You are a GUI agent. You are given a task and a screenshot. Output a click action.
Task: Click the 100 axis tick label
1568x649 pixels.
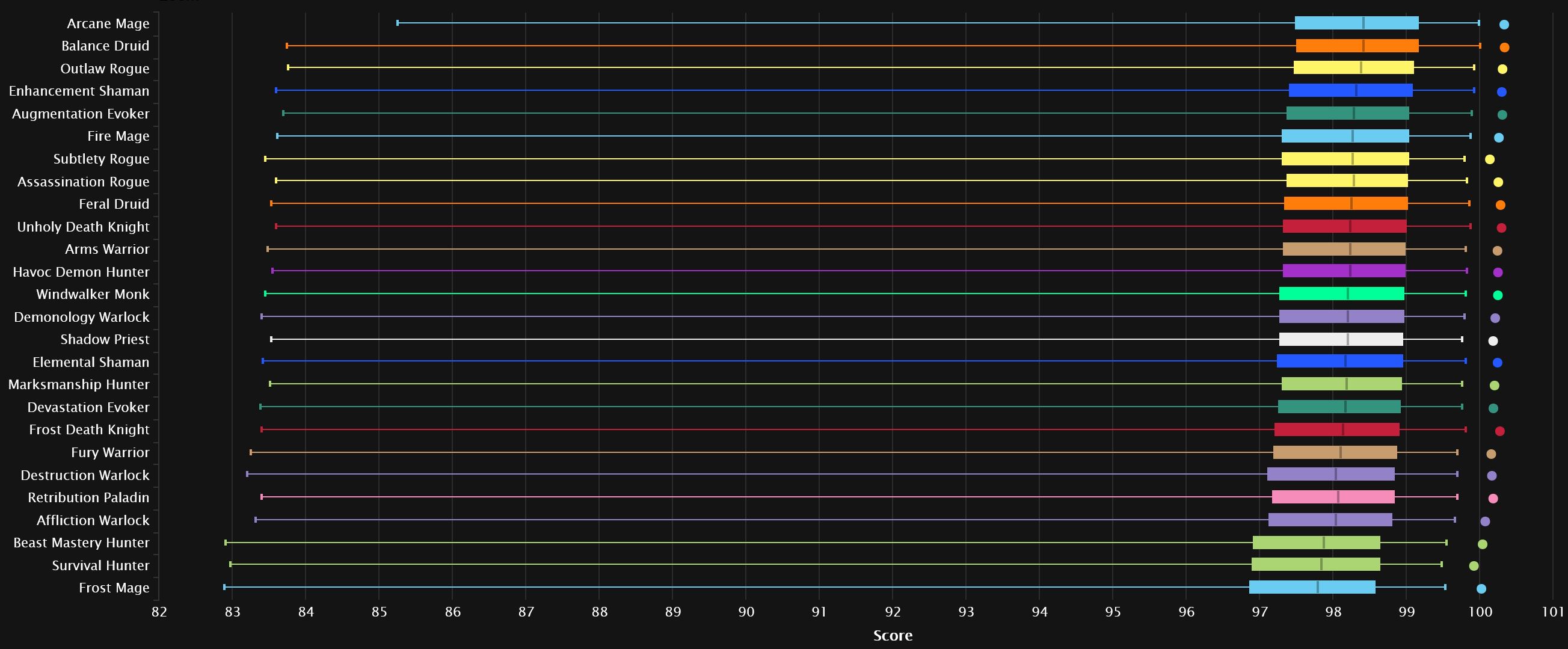point(1480,612)
